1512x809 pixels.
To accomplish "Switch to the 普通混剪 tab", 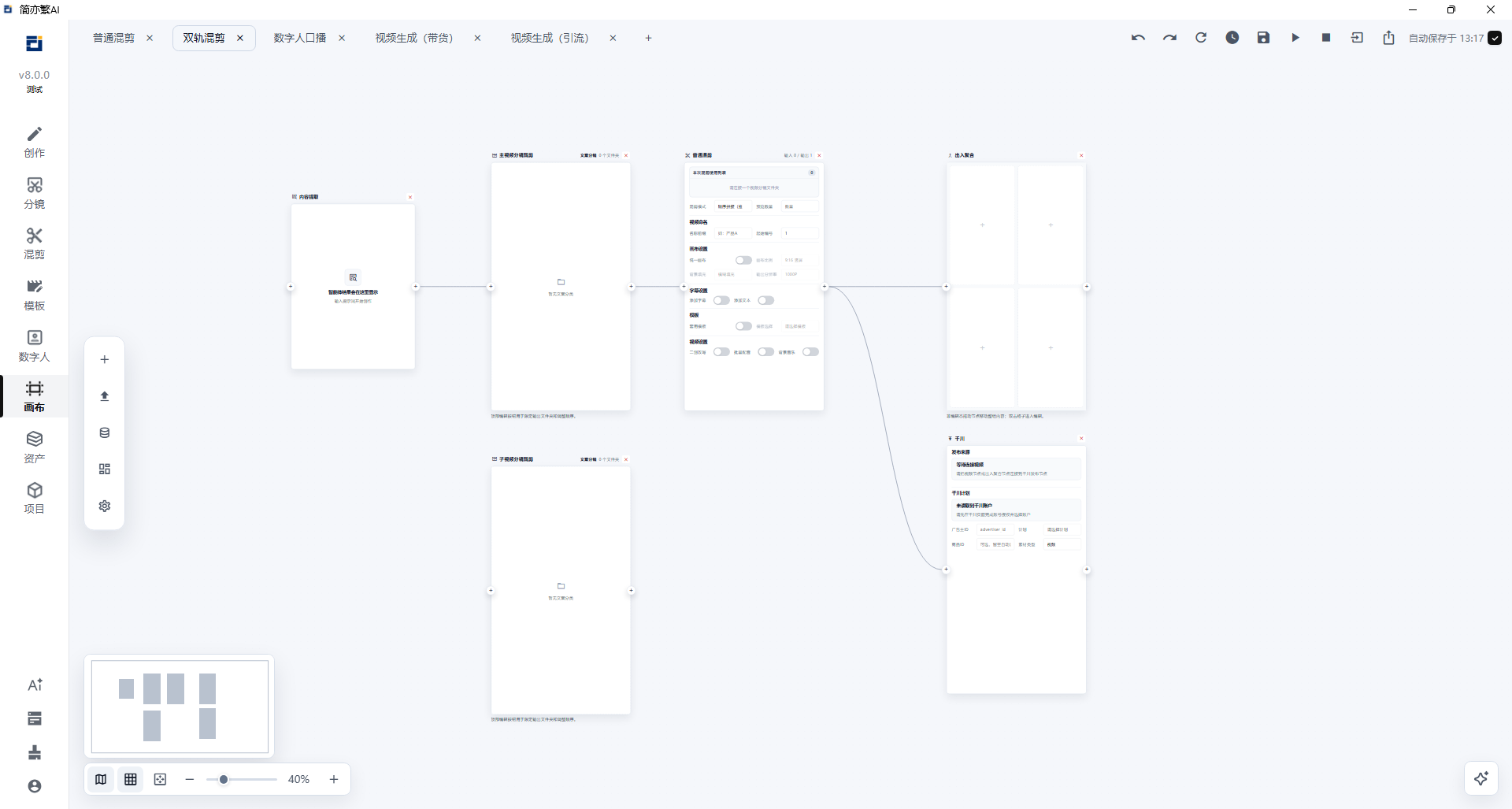I will click(114, 38).
